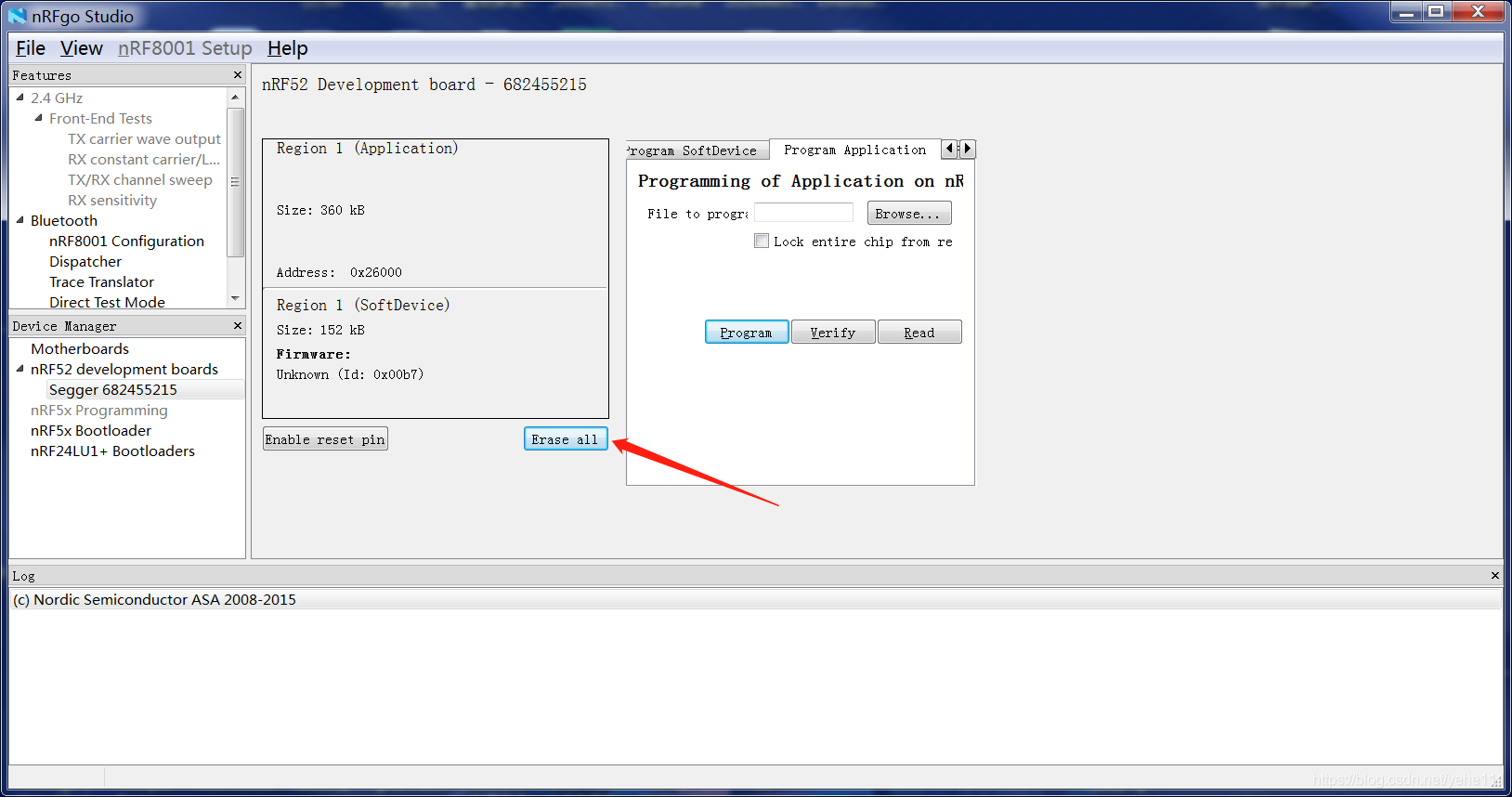The image size is (1512, 797).
Task: Close the Features panel with its X
Action: (238, 74)
